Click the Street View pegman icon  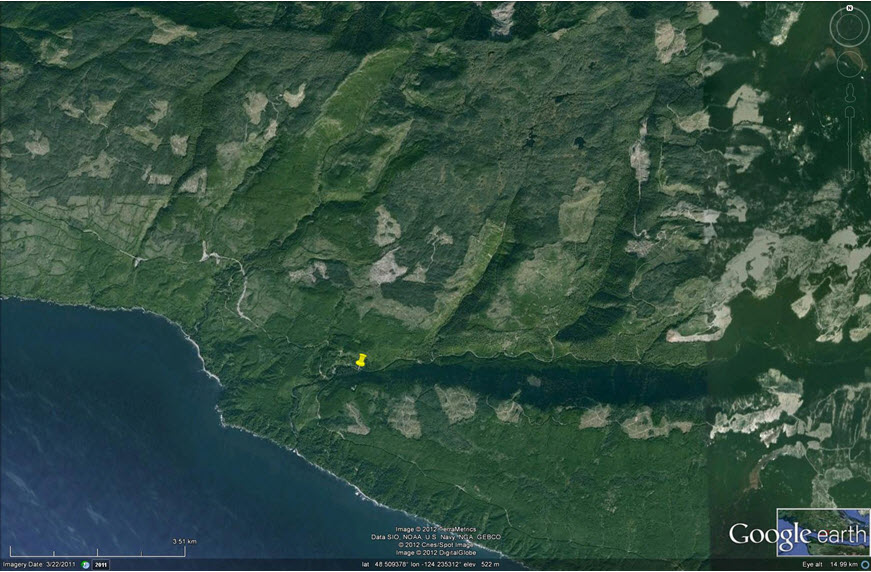(851, 91)
